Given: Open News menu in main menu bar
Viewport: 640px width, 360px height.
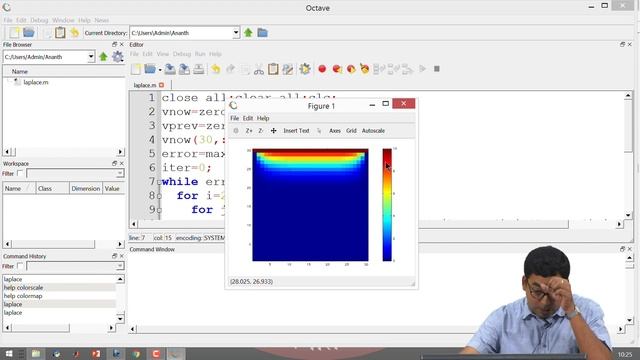Looking at the screenshot, I should click(102, 20).
